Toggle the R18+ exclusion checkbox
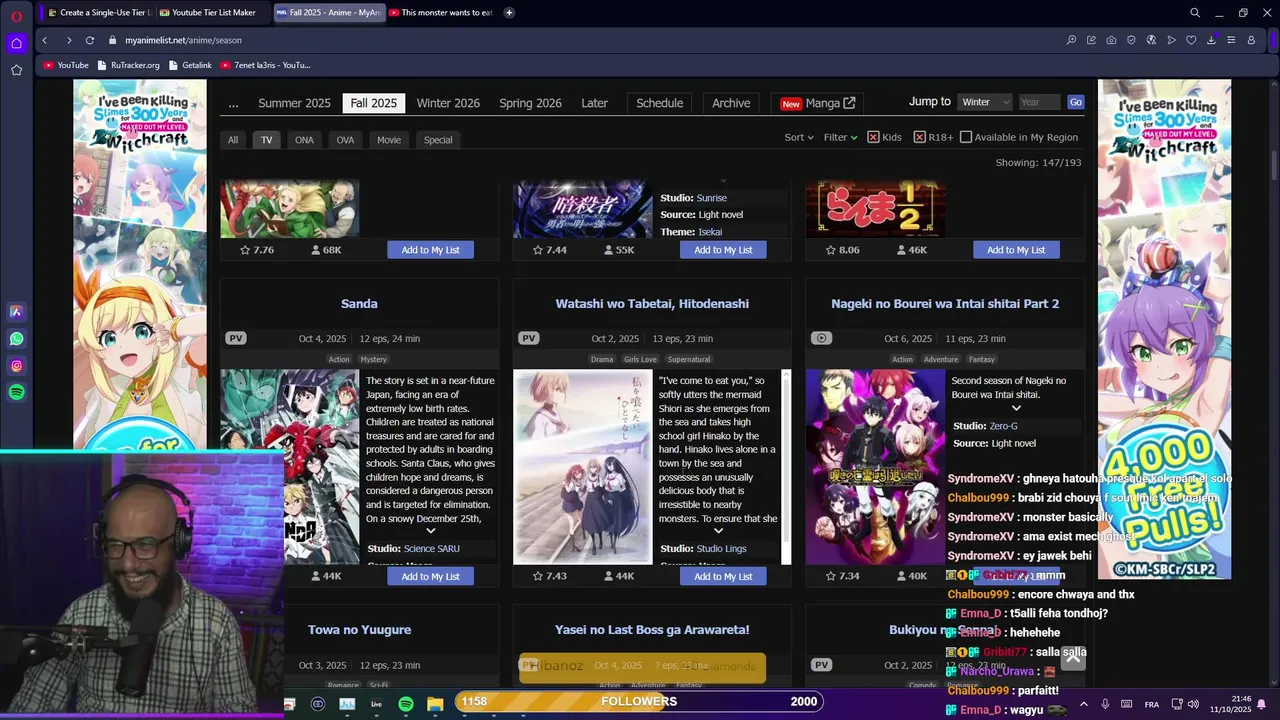This screenshot has height=720, width=1280. point(919,137)
